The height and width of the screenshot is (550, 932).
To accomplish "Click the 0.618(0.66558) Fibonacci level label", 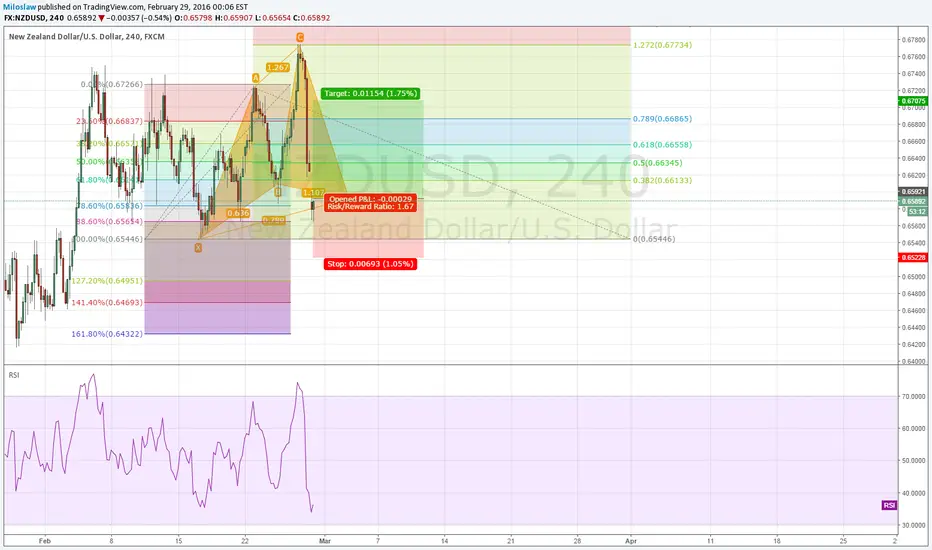I will tap(662, 144).
